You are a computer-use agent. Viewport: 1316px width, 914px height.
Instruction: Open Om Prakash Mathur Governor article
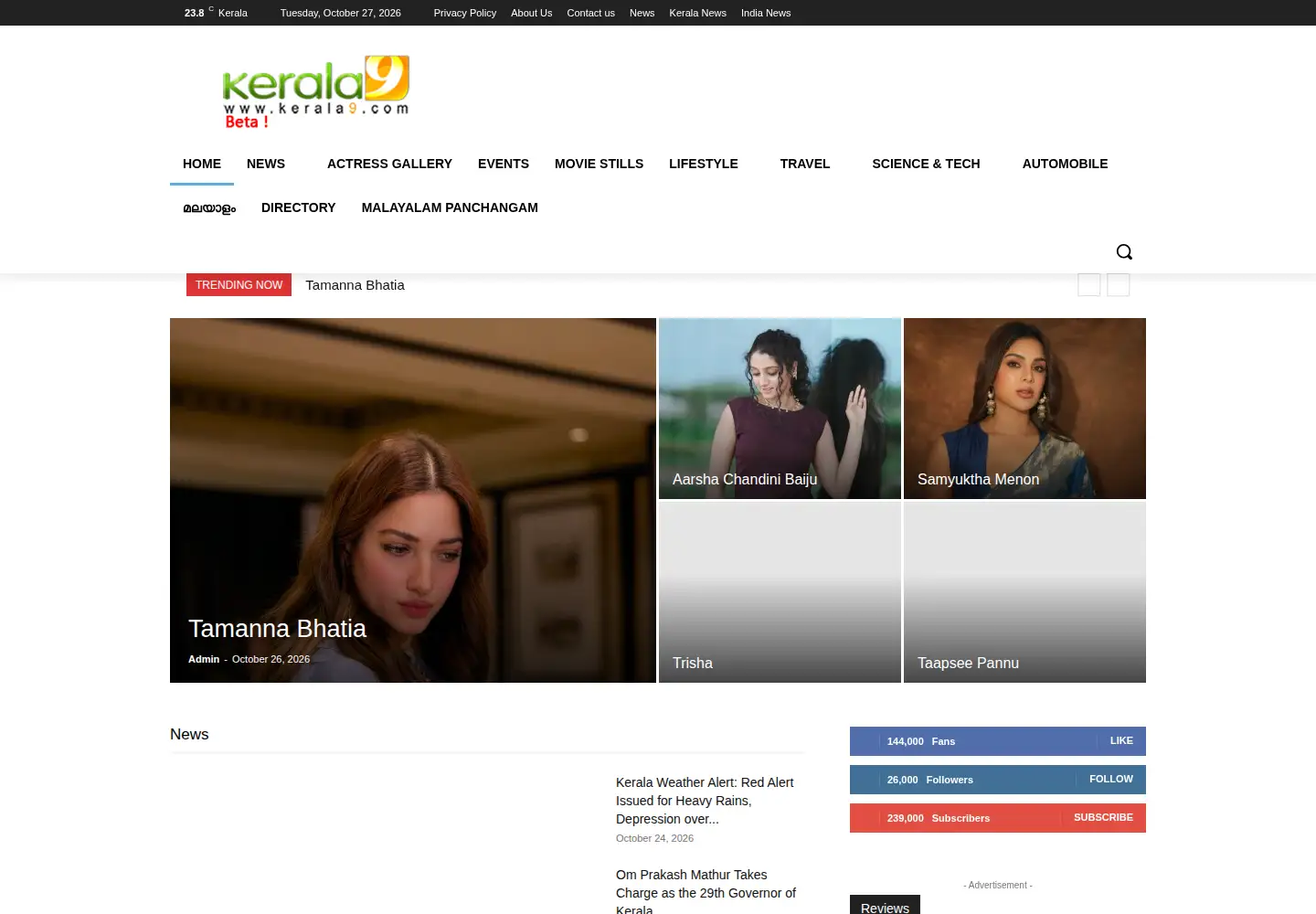[706, 891]
